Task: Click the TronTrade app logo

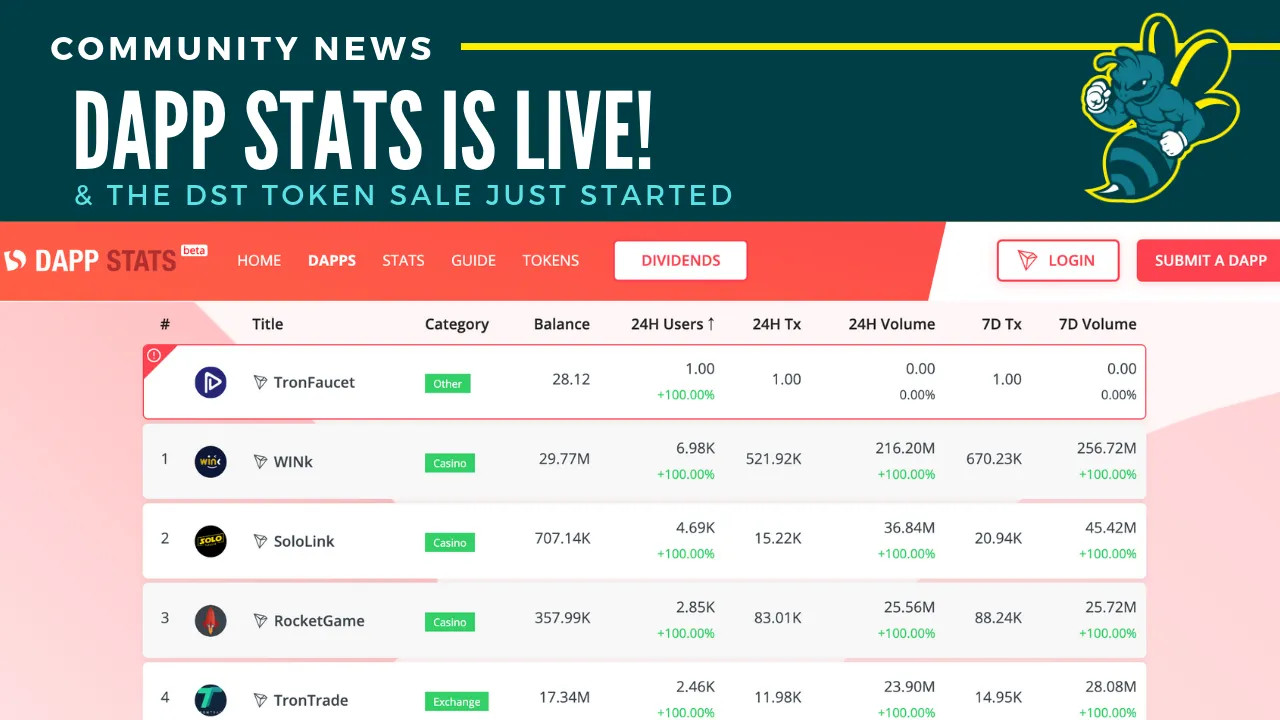Action: [210, 700]
